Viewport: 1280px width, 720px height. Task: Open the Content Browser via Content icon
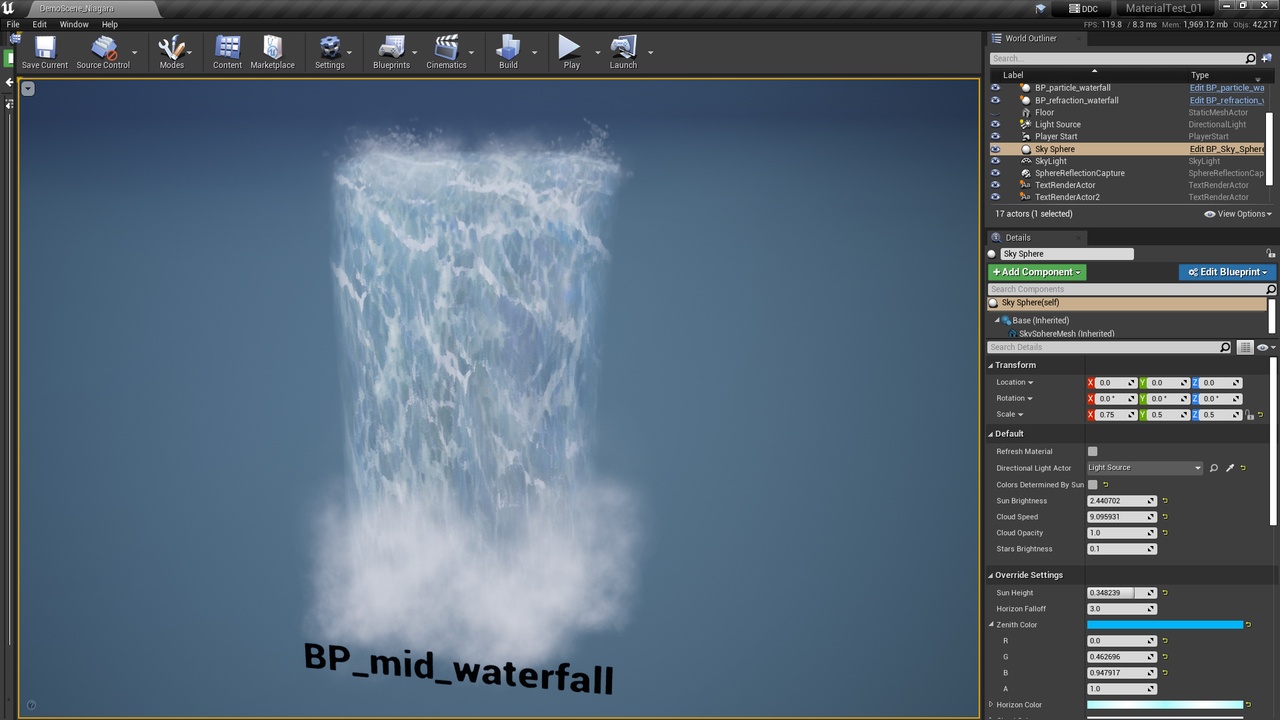[227, 47]
